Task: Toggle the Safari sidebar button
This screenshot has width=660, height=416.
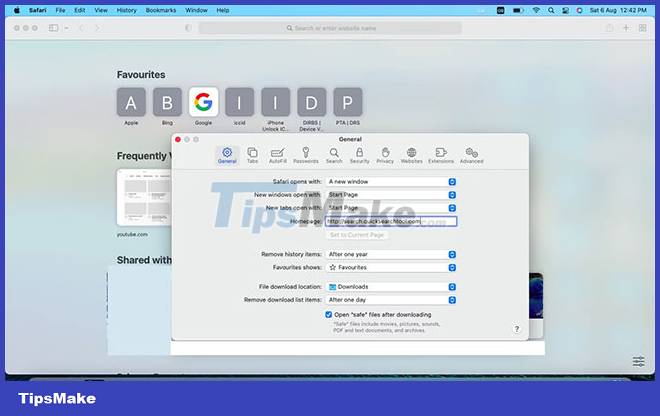Action: [x=53, y=28]
